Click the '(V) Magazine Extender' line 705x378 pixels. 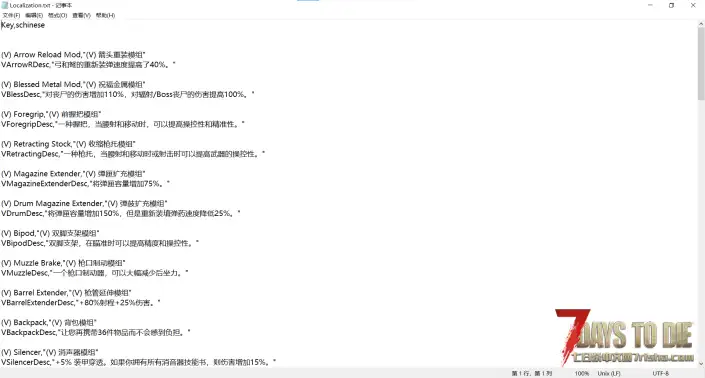coord(73,173)
